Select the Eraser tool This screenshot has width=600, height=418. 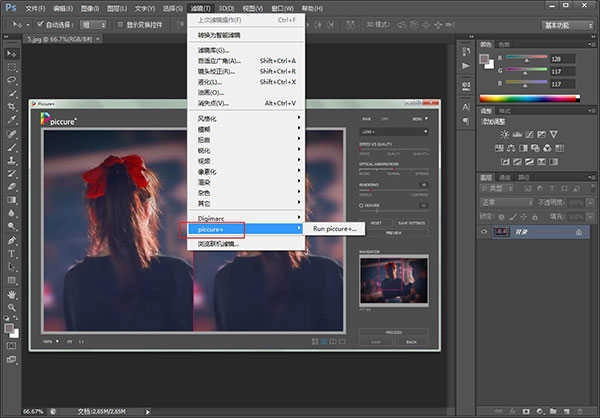tap(12, 186)
